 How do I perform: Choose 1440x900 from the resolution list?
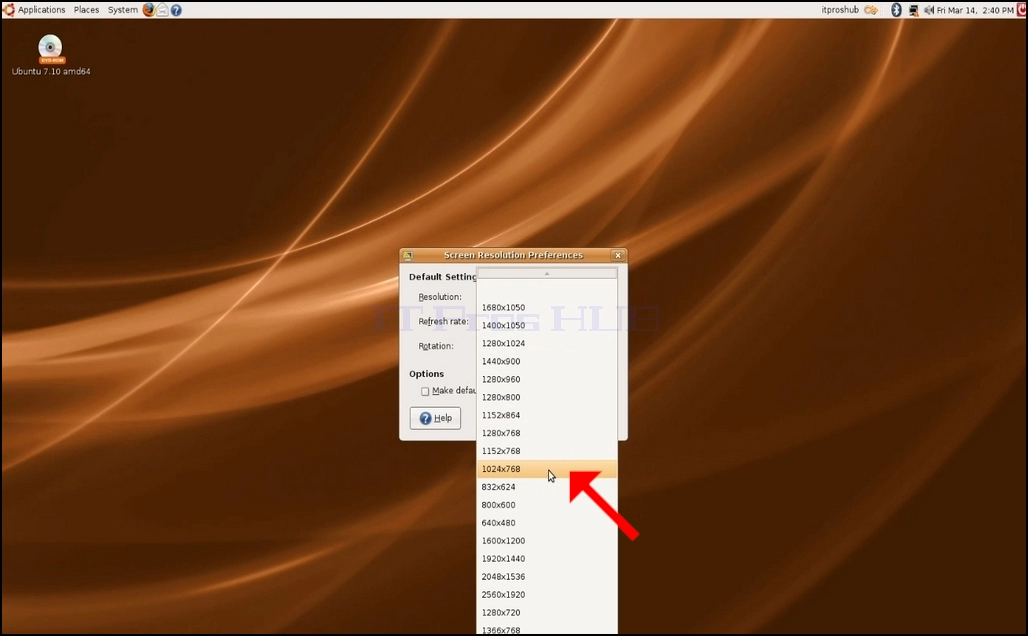[547, 361]
